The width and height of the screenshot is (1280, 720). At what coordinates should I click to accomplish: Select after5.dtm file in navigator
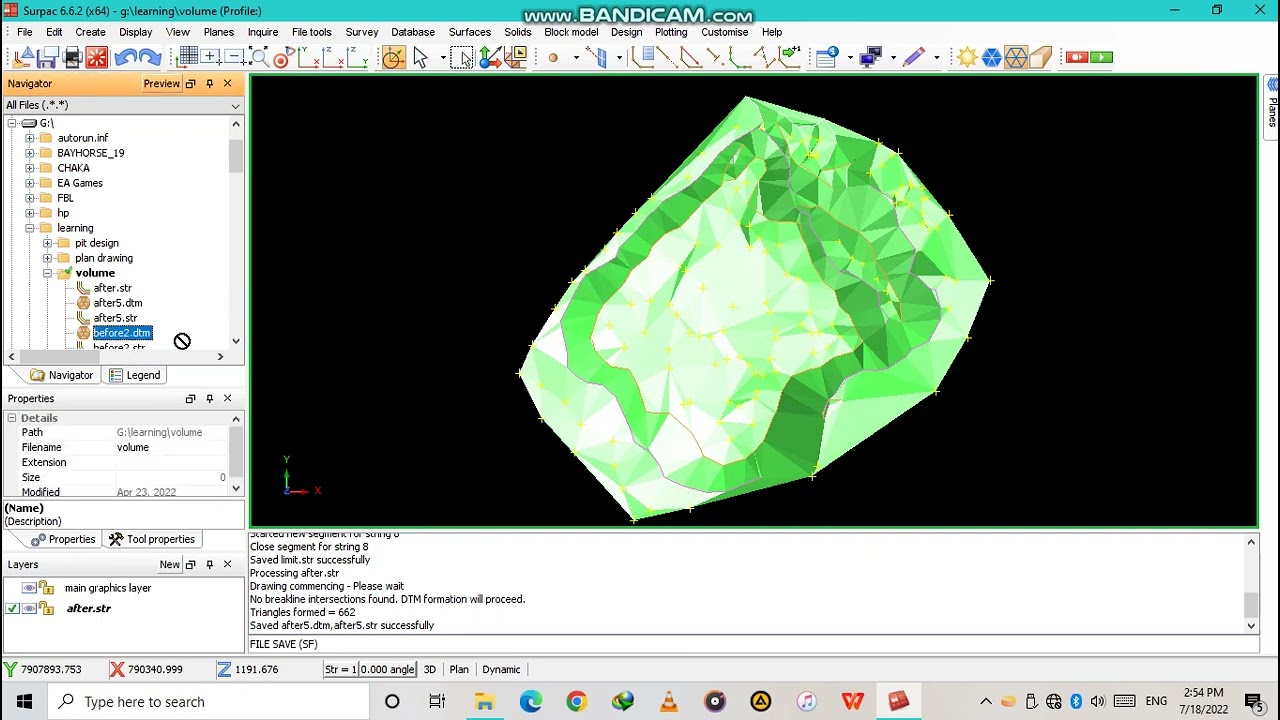pyautogui.click(x=117, y=303)
